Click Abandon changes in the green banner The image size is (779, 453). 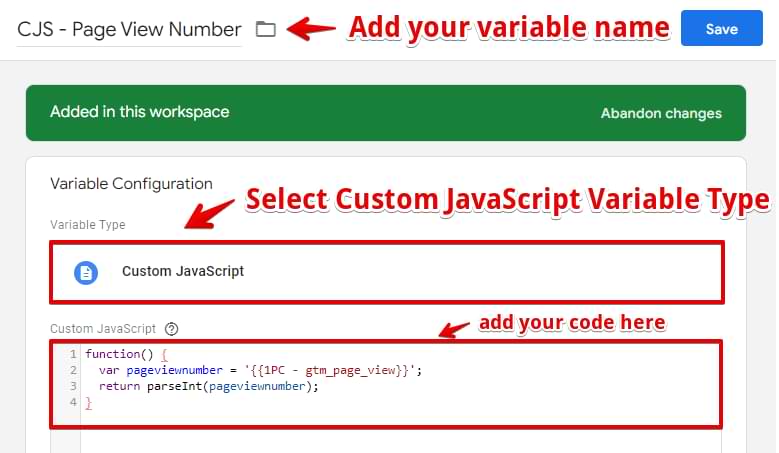click(x=661, y=113)
